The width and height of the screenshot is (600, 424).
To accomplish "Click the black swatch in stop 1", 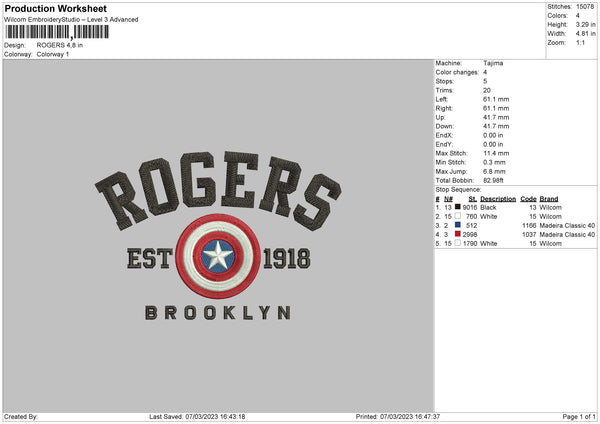I will pyautogui.click(x=458, y=208).
